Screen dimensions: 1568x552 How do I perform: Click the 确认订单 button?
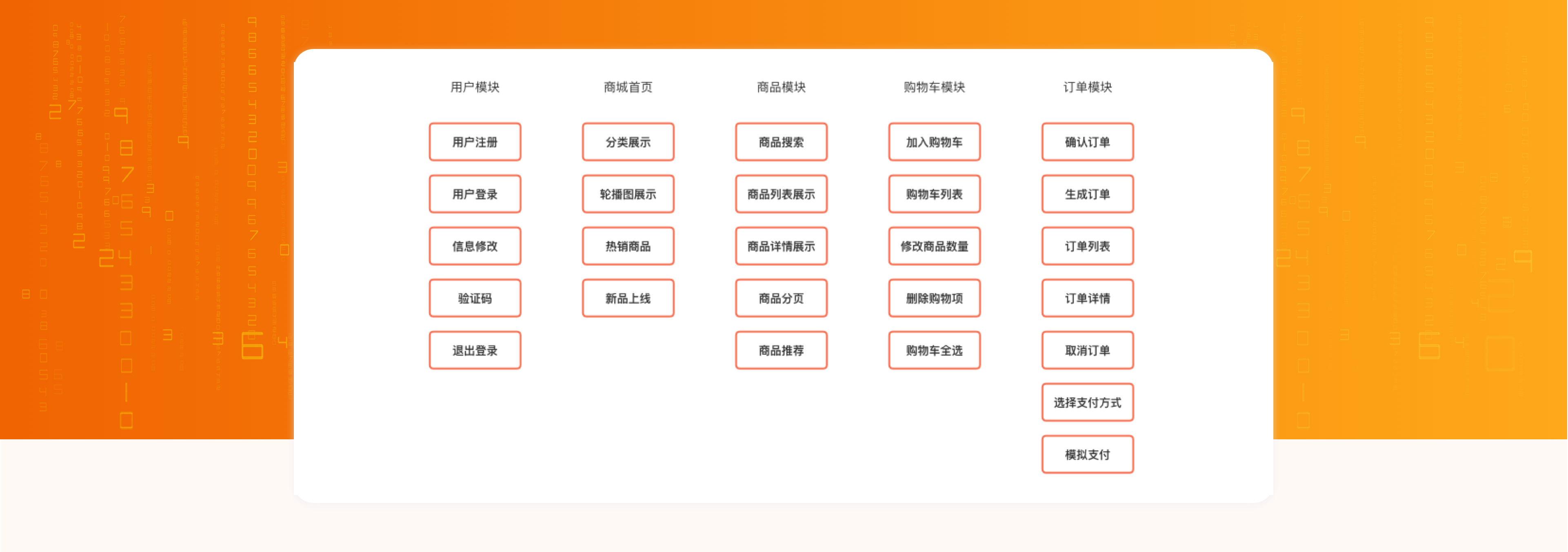(x=1088, y=142)
